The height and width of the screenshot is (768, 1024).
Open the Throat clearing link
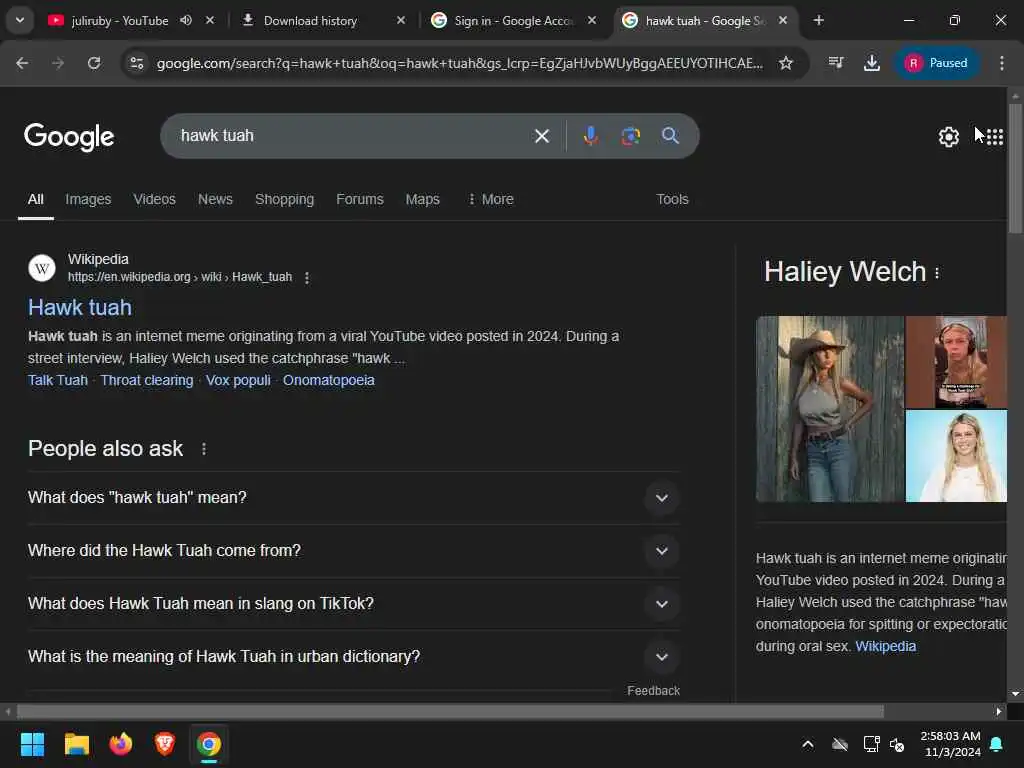click(147, 380)
